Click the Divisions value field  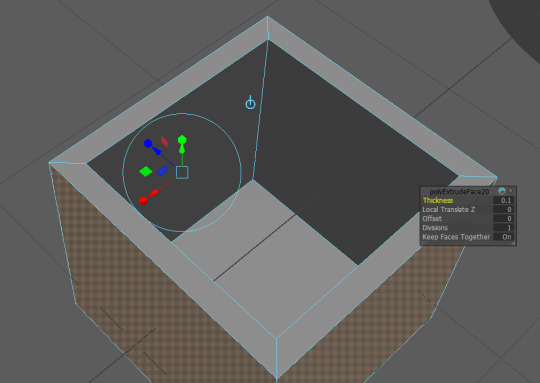click(x=503, y=228)
